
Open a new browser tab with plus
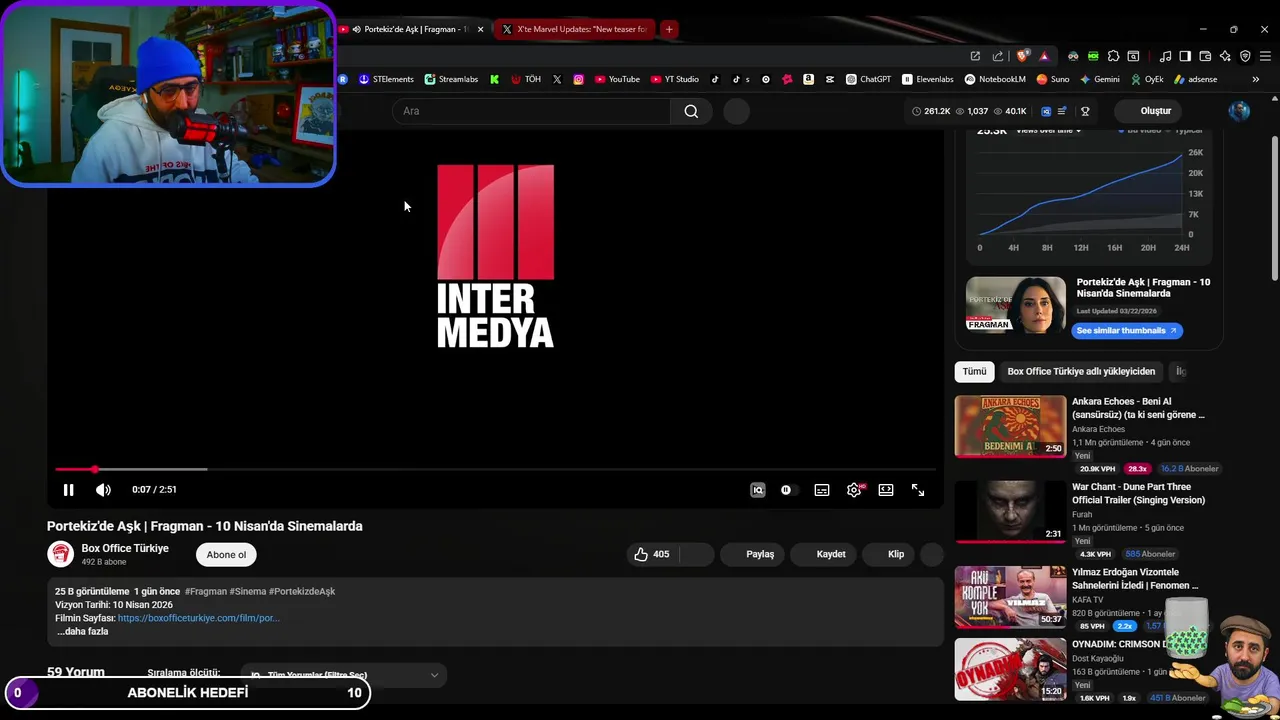pyautogui.click(x=669, y=29)
